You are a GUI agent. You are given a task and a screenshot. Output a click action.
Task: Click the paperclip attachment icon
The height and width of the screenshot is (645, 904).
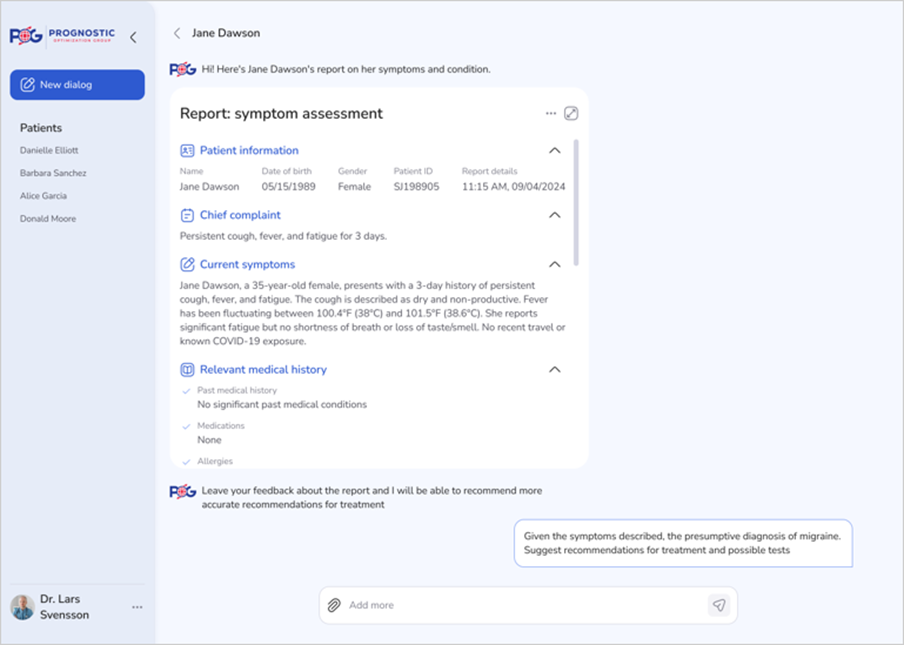click(335, 605)
